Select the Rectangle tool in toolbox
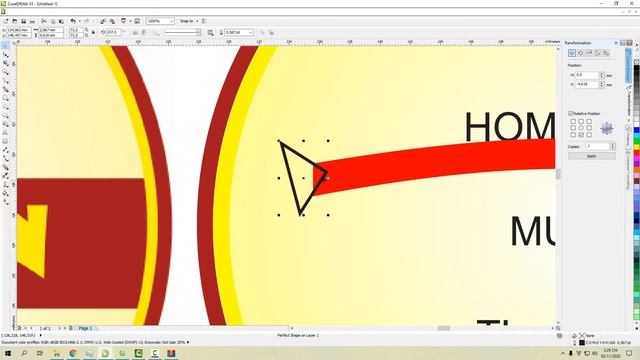The width and height of the screenshot is (640, 360). (x=6, y=98)
